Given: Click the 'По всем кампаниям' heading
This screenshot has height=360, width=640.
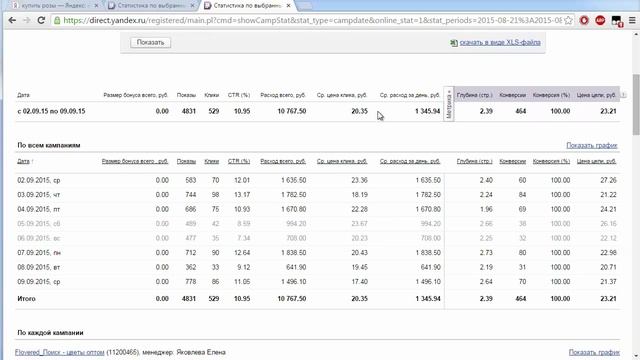Looking at the screenshot, I should coord(49,145).
